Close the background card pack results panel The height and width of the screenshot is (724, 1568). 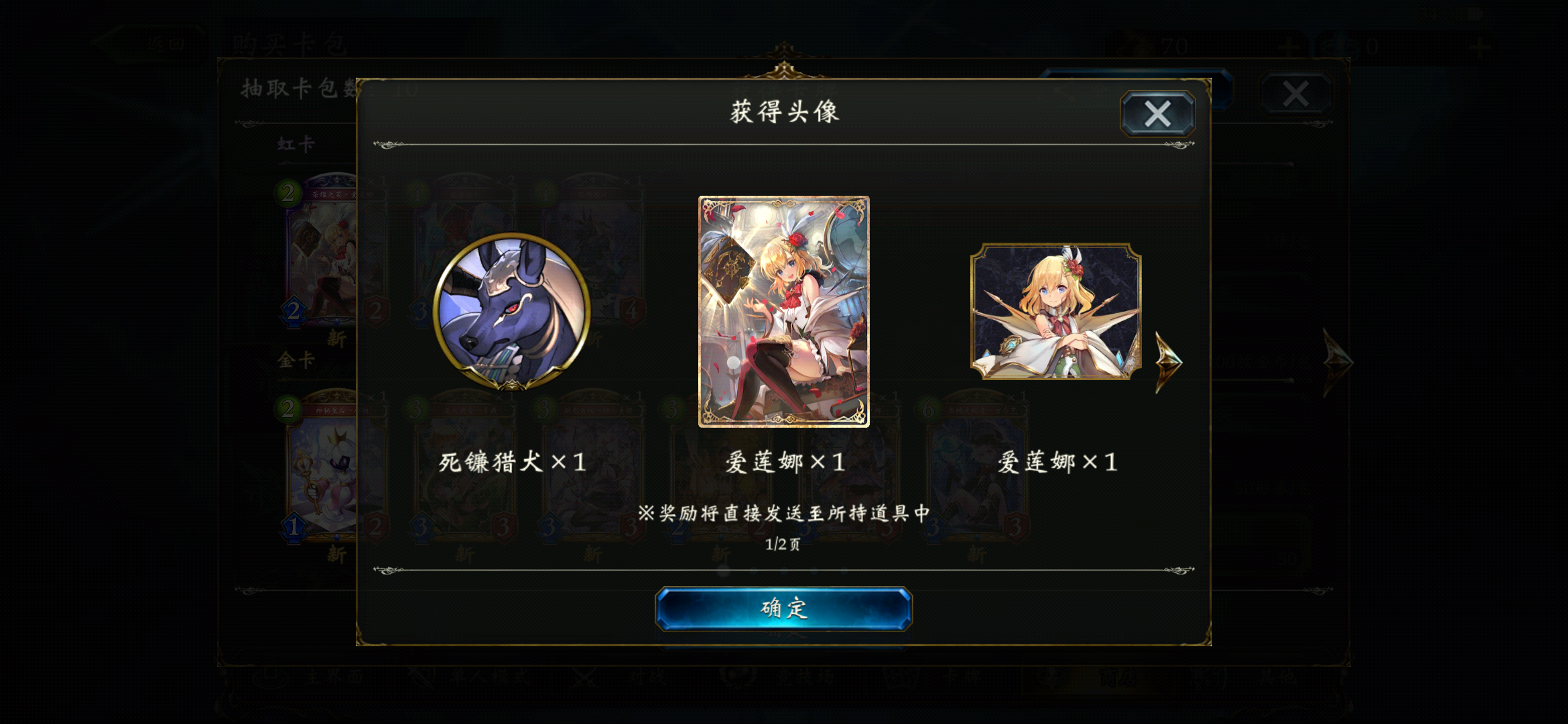pyautogui.click(x=1295, y=94)
